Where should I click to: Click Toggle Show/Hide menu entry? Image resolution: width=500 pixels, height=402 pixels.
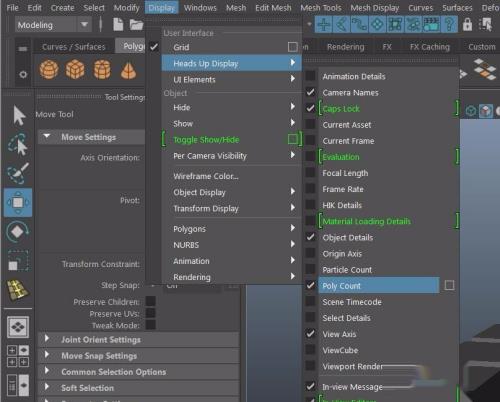[206, 140]
